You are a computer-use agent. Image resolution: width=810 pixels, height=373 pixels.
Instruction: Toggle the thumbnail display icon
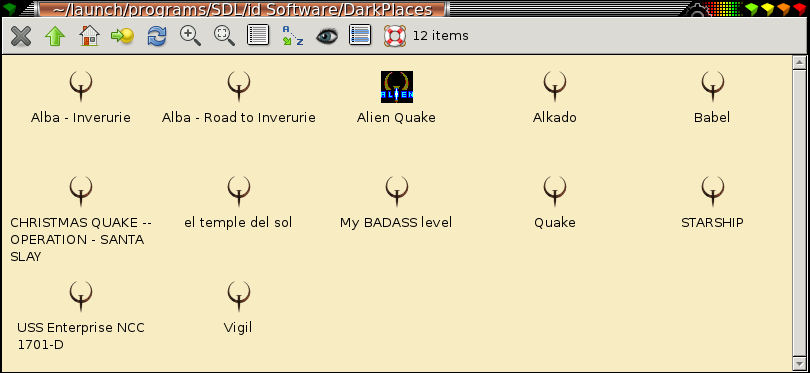tap(360, 36)
